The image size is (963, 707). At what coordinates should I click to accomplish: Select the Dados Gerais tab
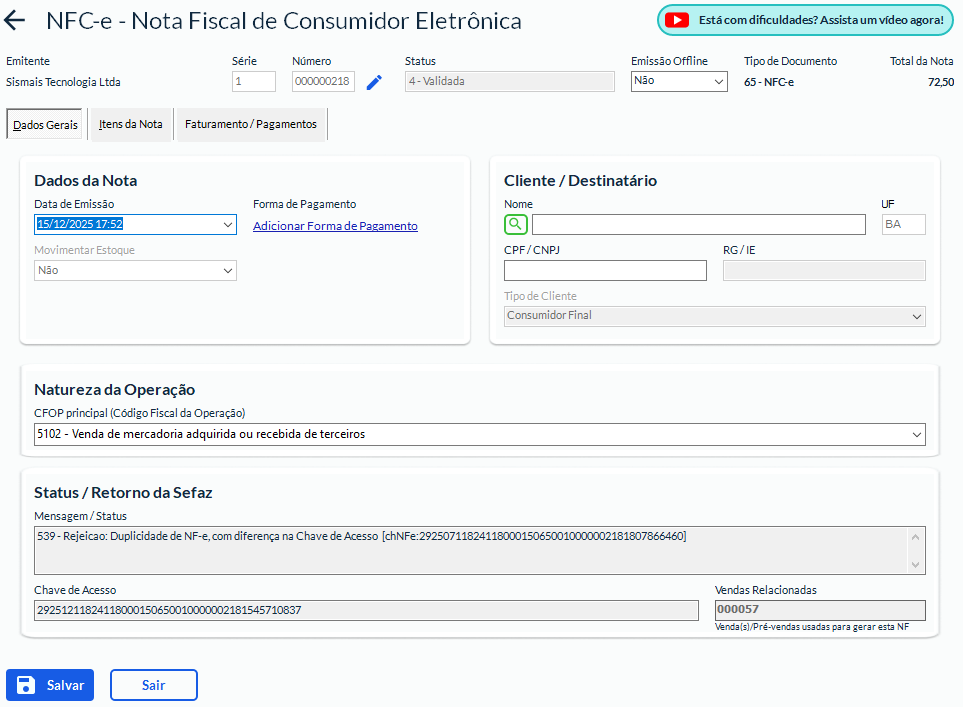(45, 125)
